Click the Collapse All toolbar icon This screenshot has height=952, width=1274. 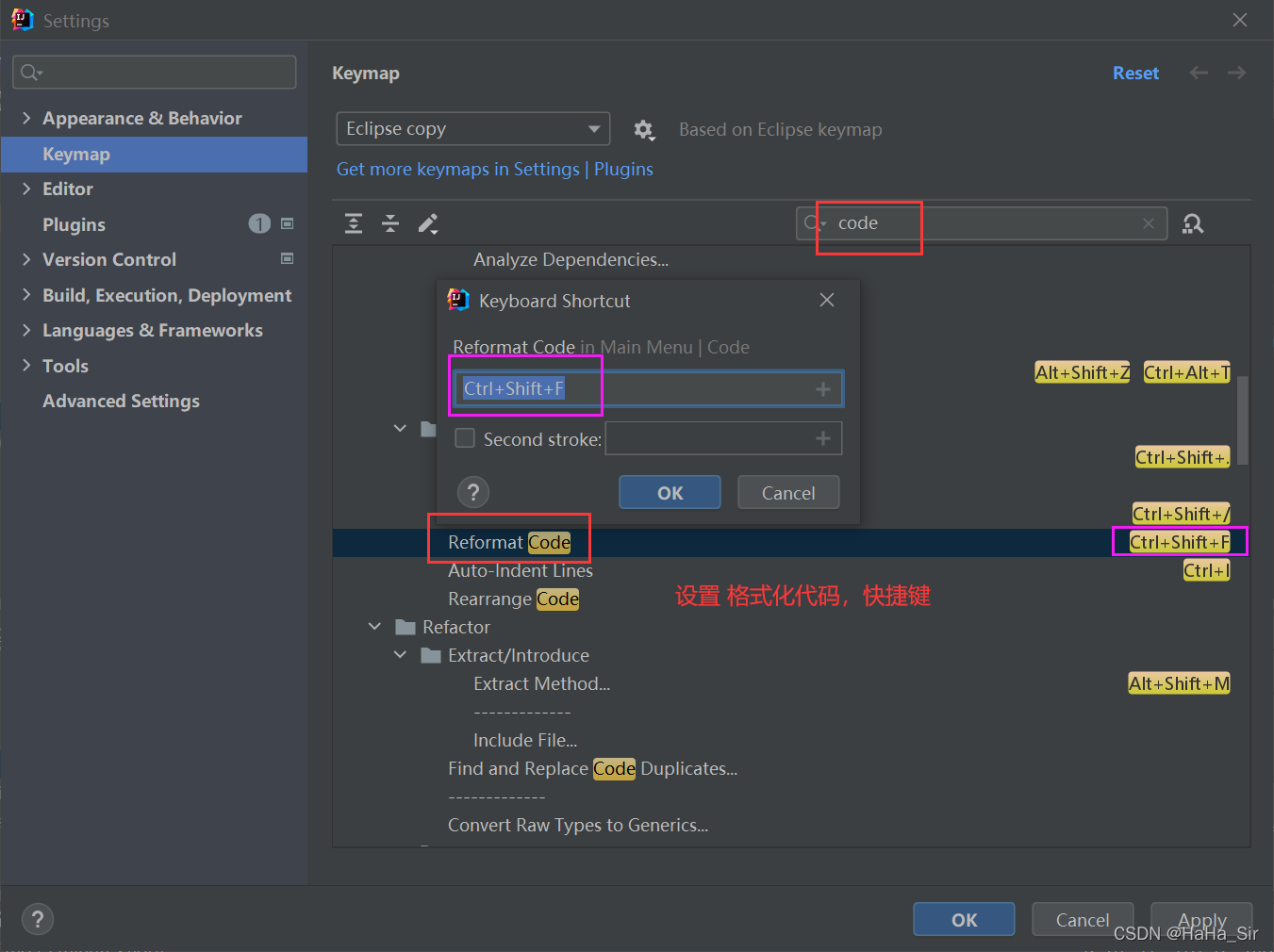click(x=390, y=223)
